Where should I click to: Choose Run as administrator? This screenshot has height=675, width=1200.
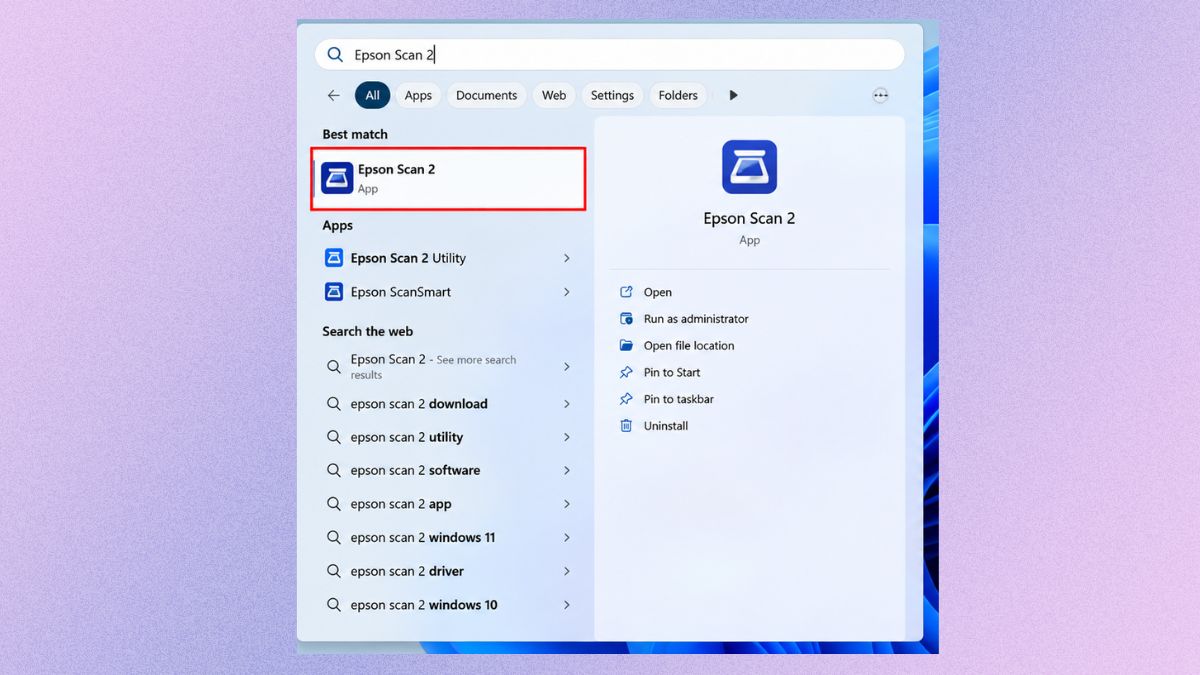(x=696, y=319)
